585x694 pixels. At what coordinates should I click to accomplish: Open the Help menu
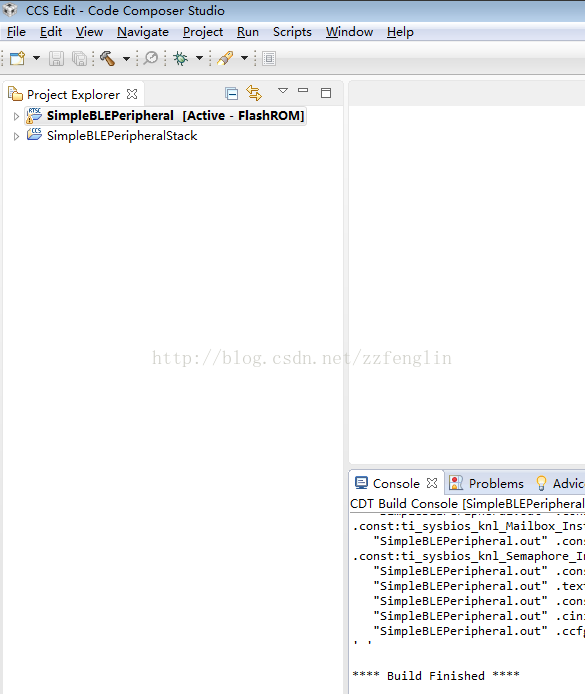400,32
